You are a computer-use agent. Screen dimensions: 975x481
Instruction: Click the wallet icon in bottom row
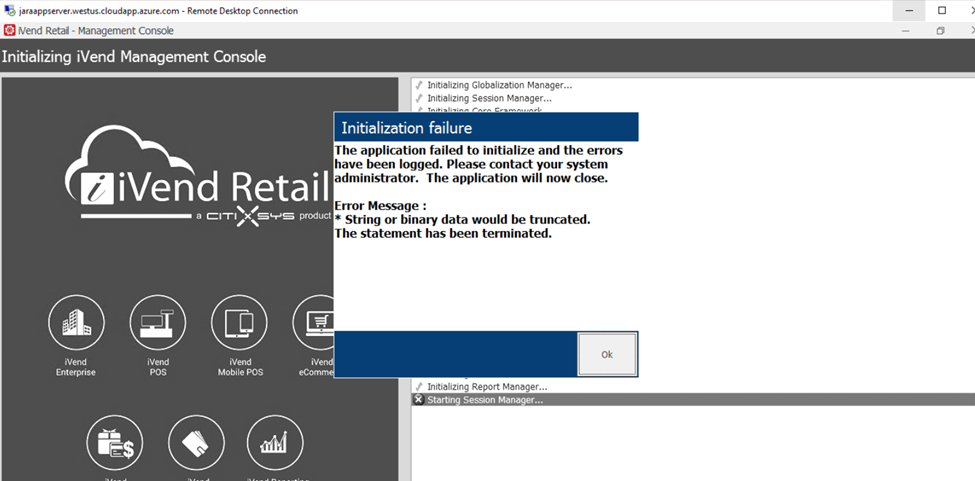(196, 444)
